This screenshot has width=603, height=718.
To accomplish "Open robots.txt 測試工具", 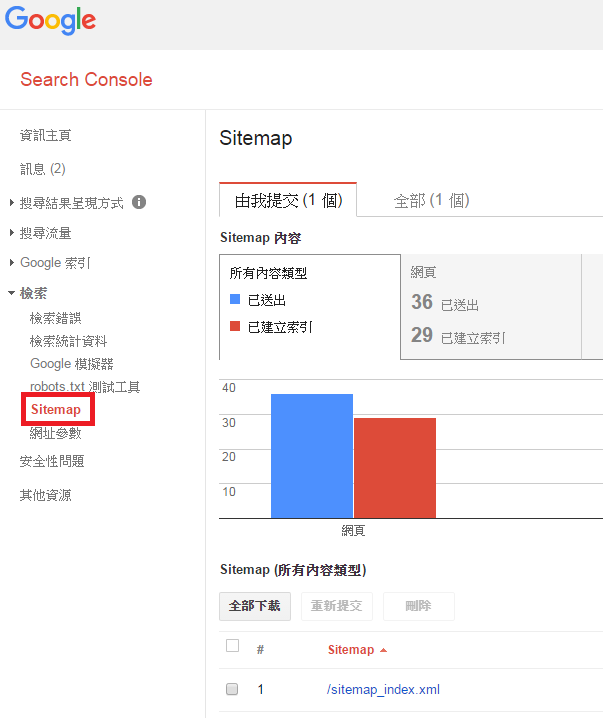I will pyautogui.click(x=85, y=387).
